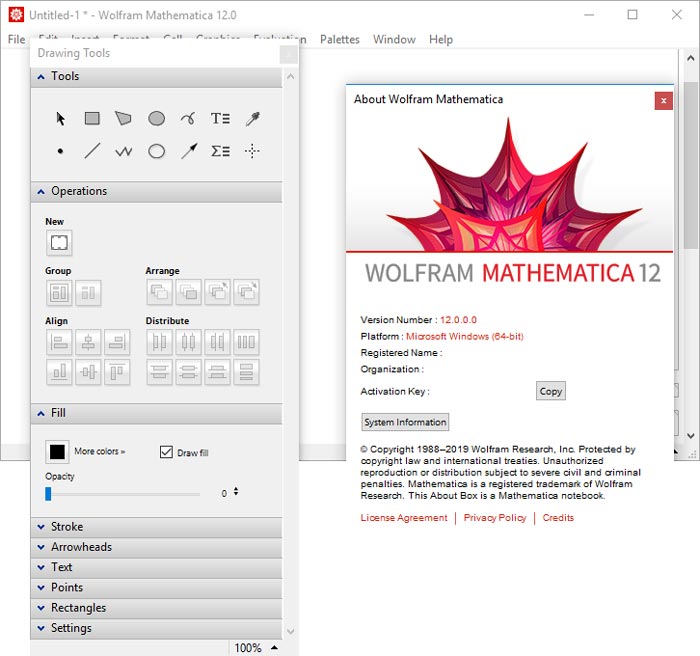Click Drawing Tools palette scroll up arrow
Screen dimensions: 700x656
click(290, 76)
